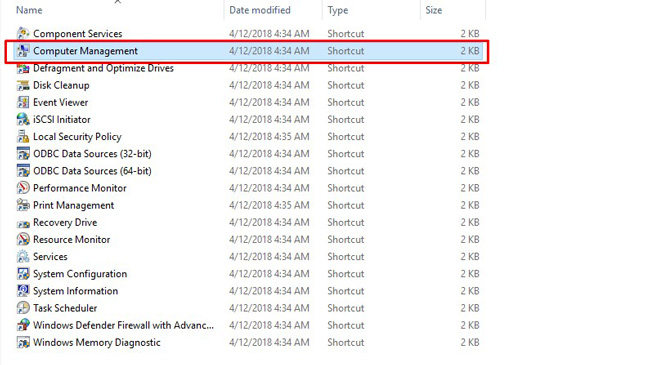Viewport: 650px width, 365px height.
Task: Click the Performance Monitor icon
Action: [x=23, y=188]
